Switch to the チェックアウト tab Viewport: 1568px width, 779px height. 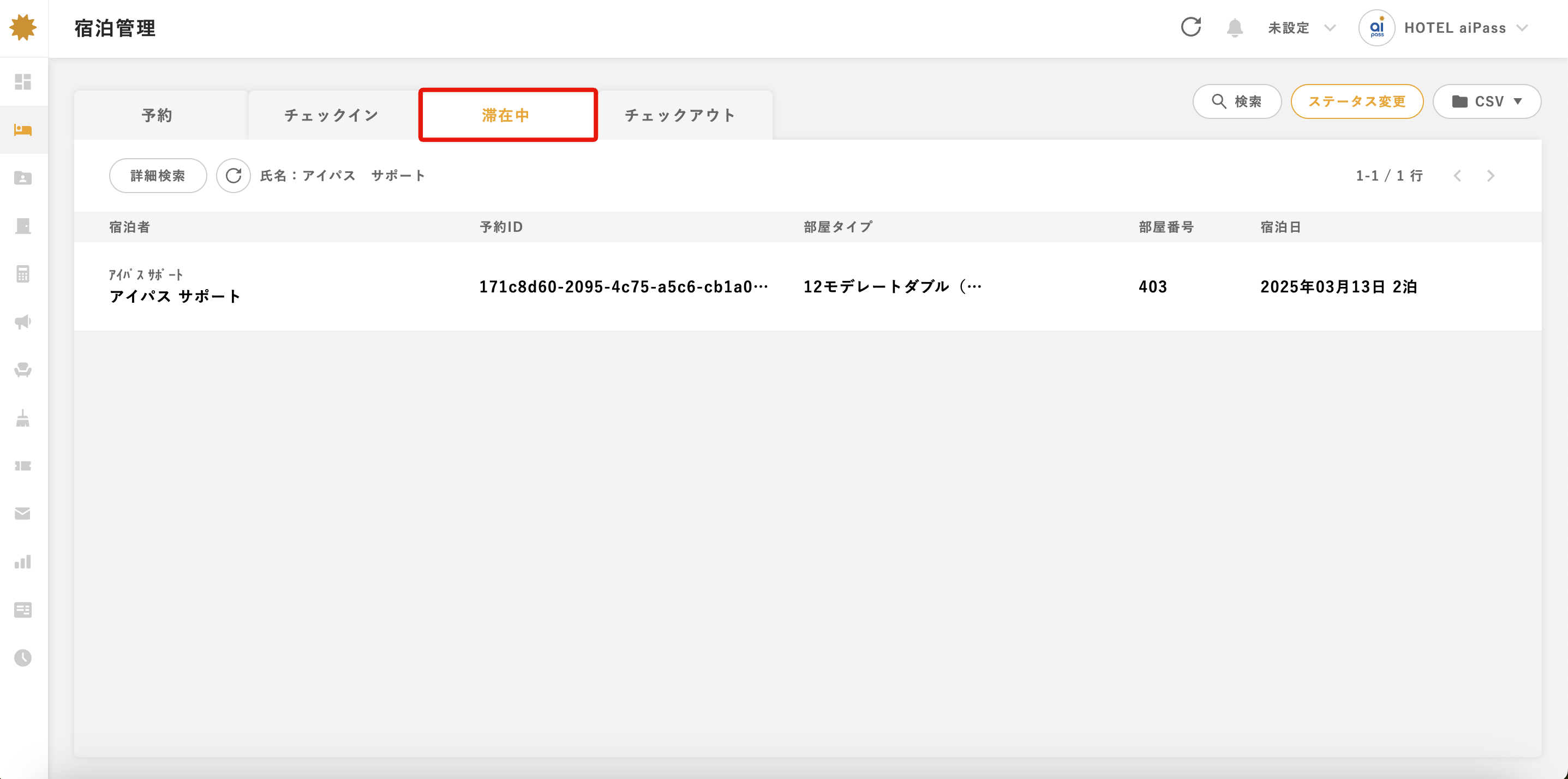[680, 115]
